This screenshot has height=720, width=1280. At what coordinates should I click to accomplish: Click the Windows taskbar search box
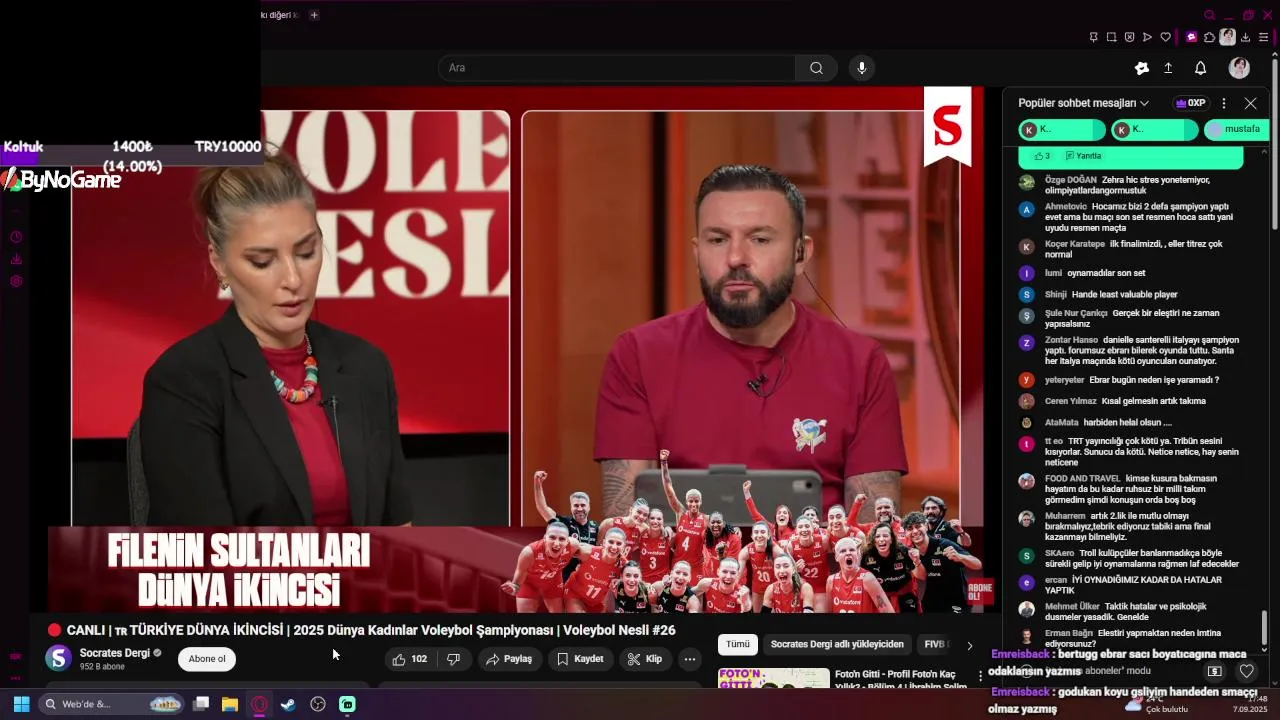point(112,704)
